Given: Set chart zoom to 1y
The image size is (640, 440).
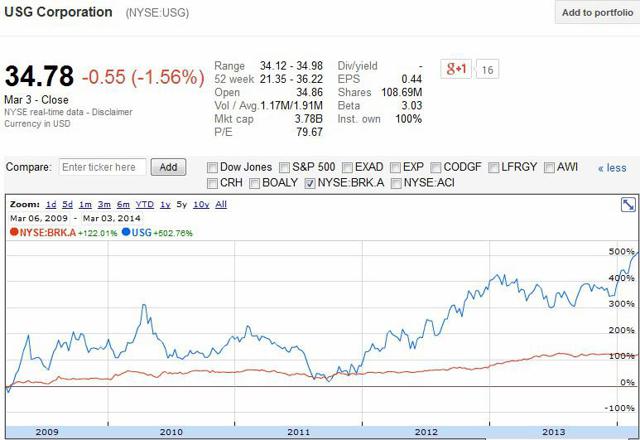Looking at the screenshot, I should (x=165, y=204).
